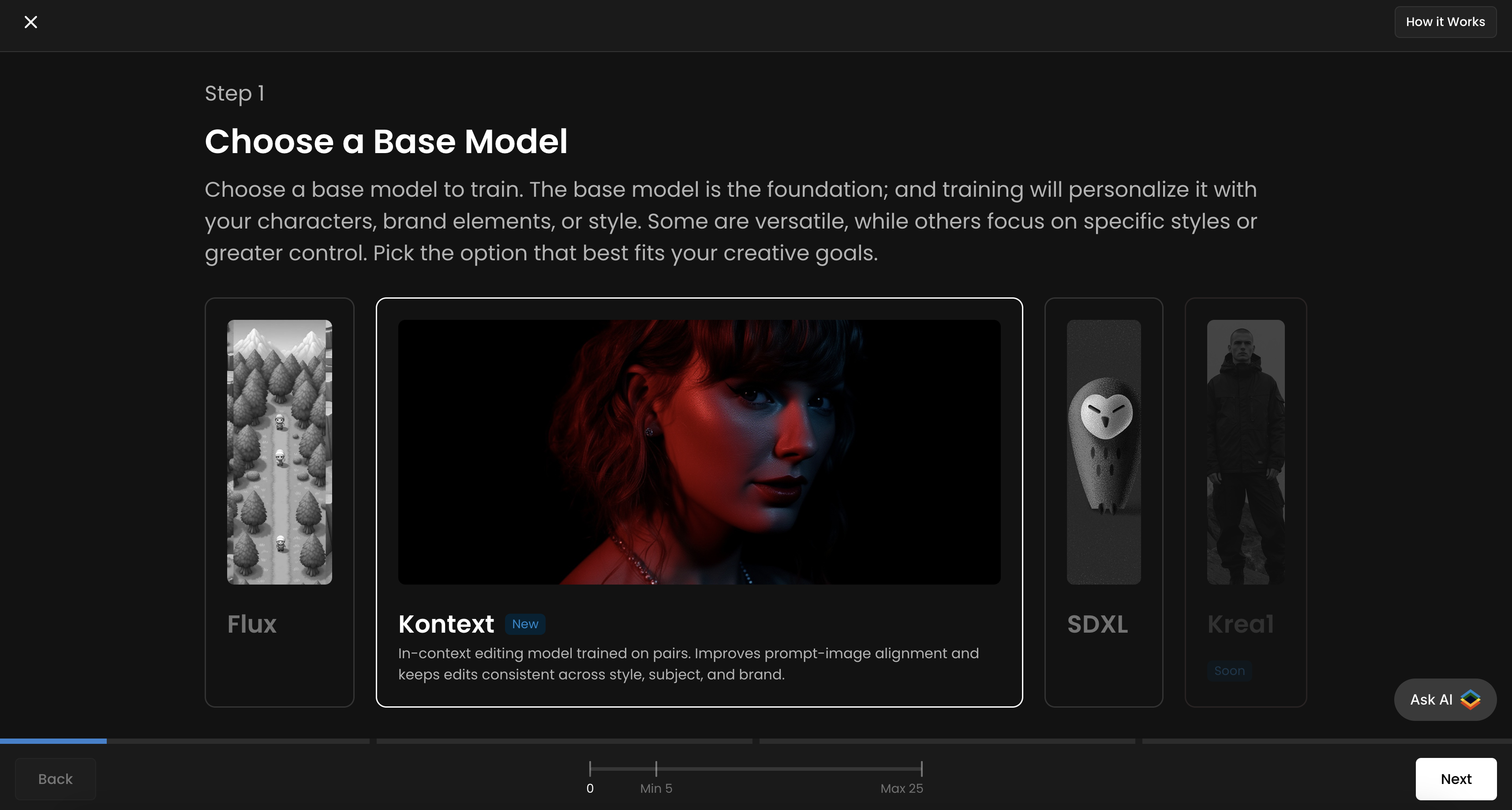Open the Ask AI assistant

click(x=1431, y=699)
